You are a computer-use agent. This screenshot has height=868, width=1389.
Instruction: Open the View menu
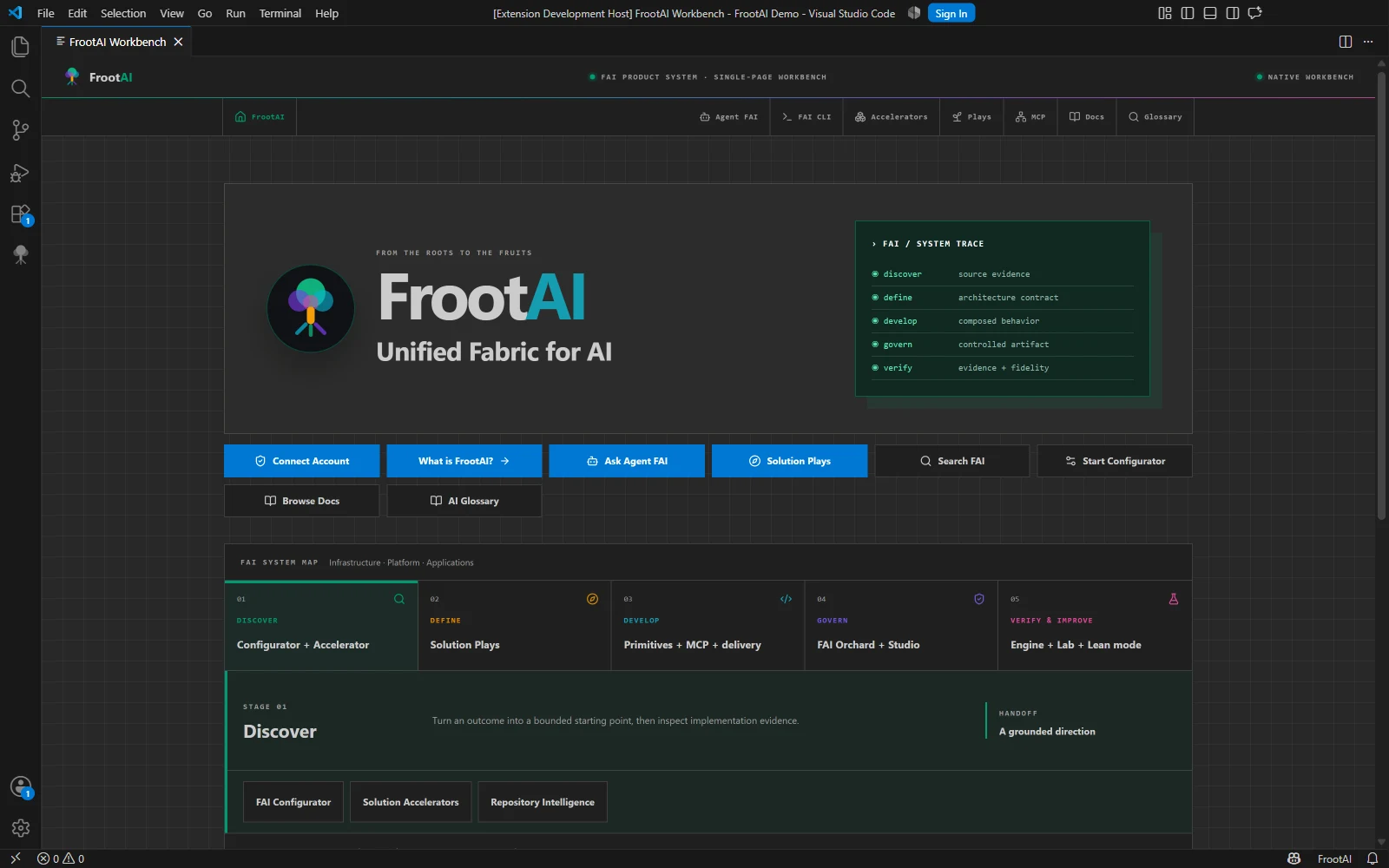[x=172, y=13]
